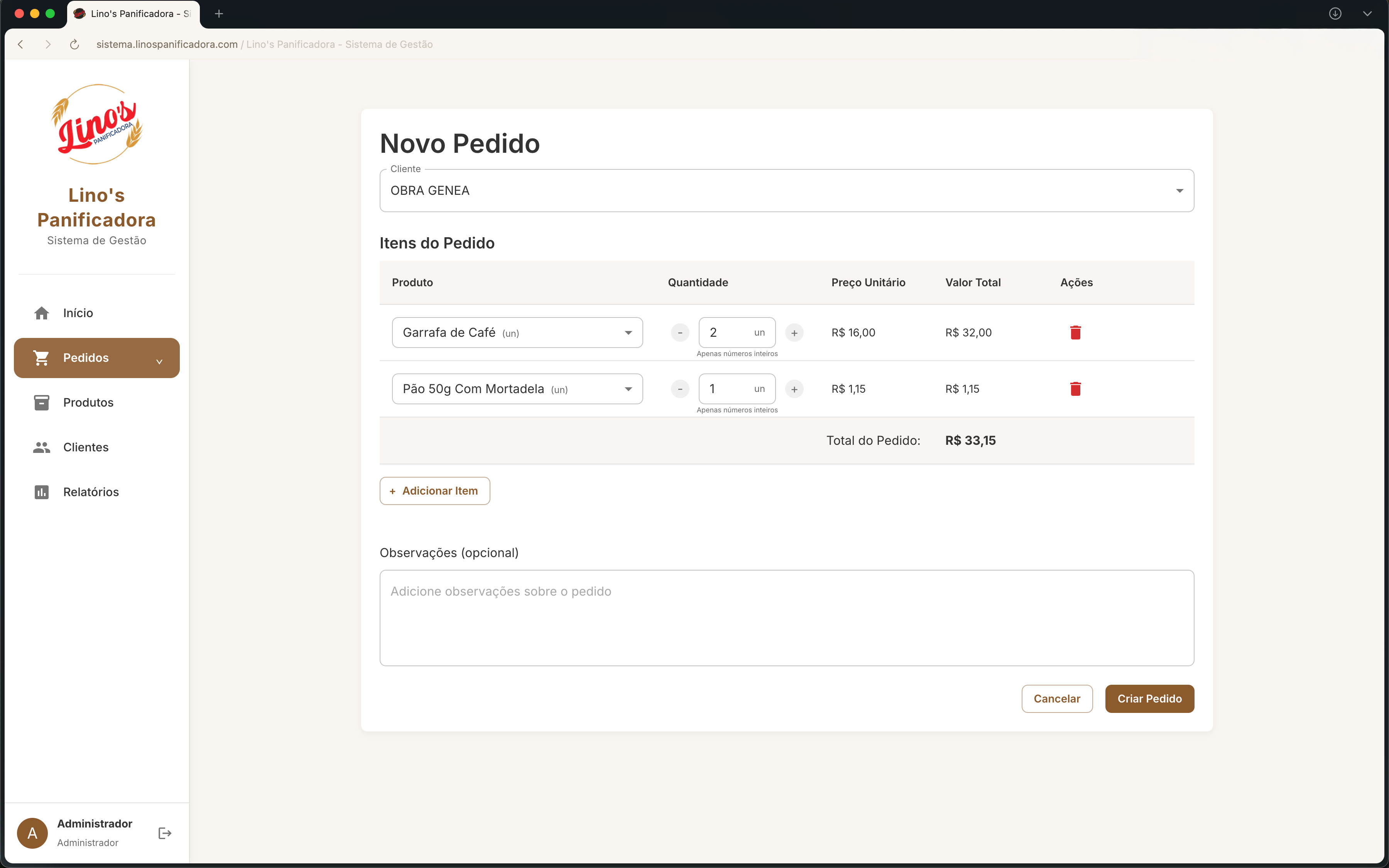The width and height of the screenshot is (1389, 868).
Task: Click the Clientes people icon
Action: (x=41, y=447)
